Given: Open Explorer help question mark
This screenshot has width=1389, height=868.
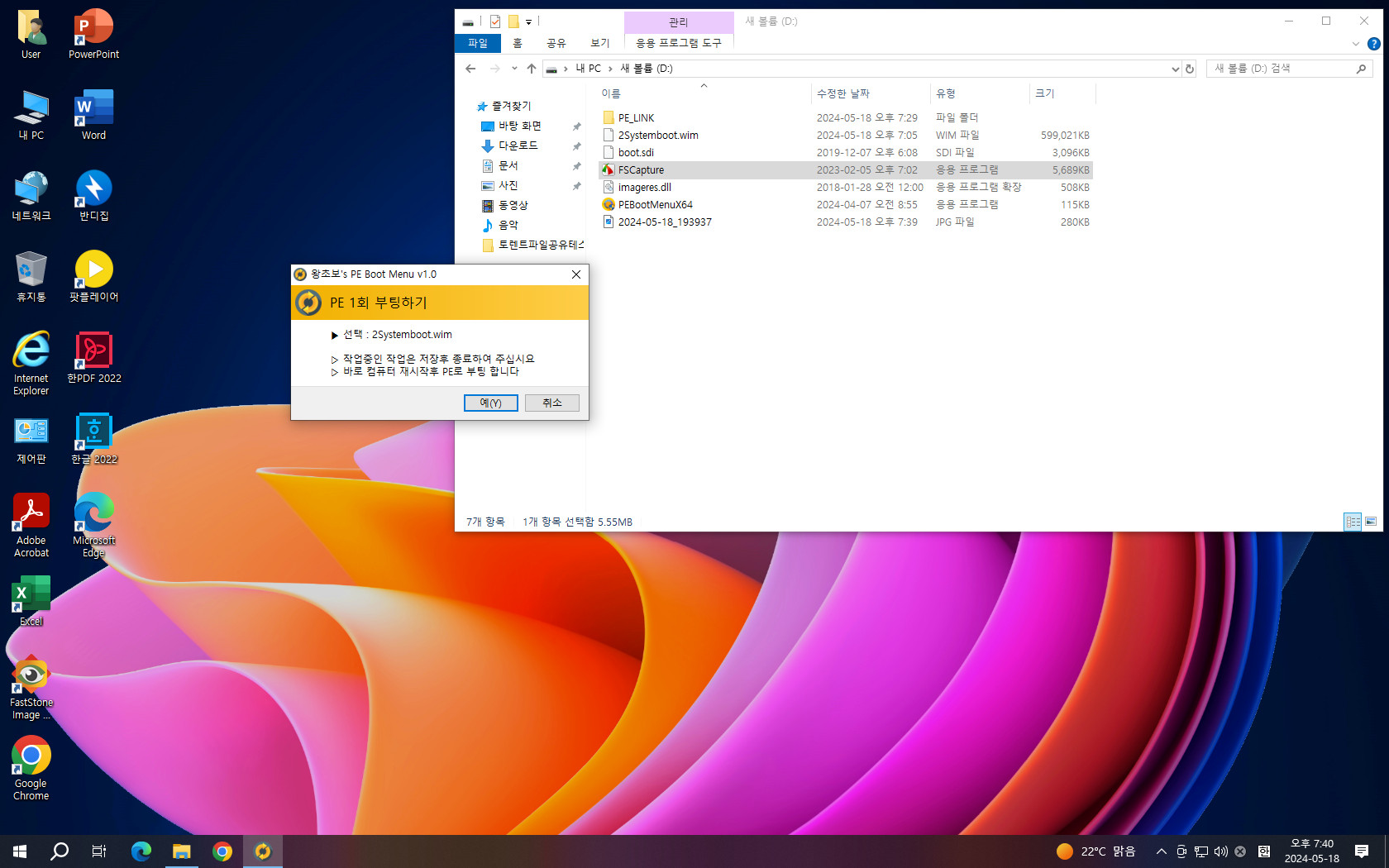Looking at the screenshot, I should [1374, 44].
